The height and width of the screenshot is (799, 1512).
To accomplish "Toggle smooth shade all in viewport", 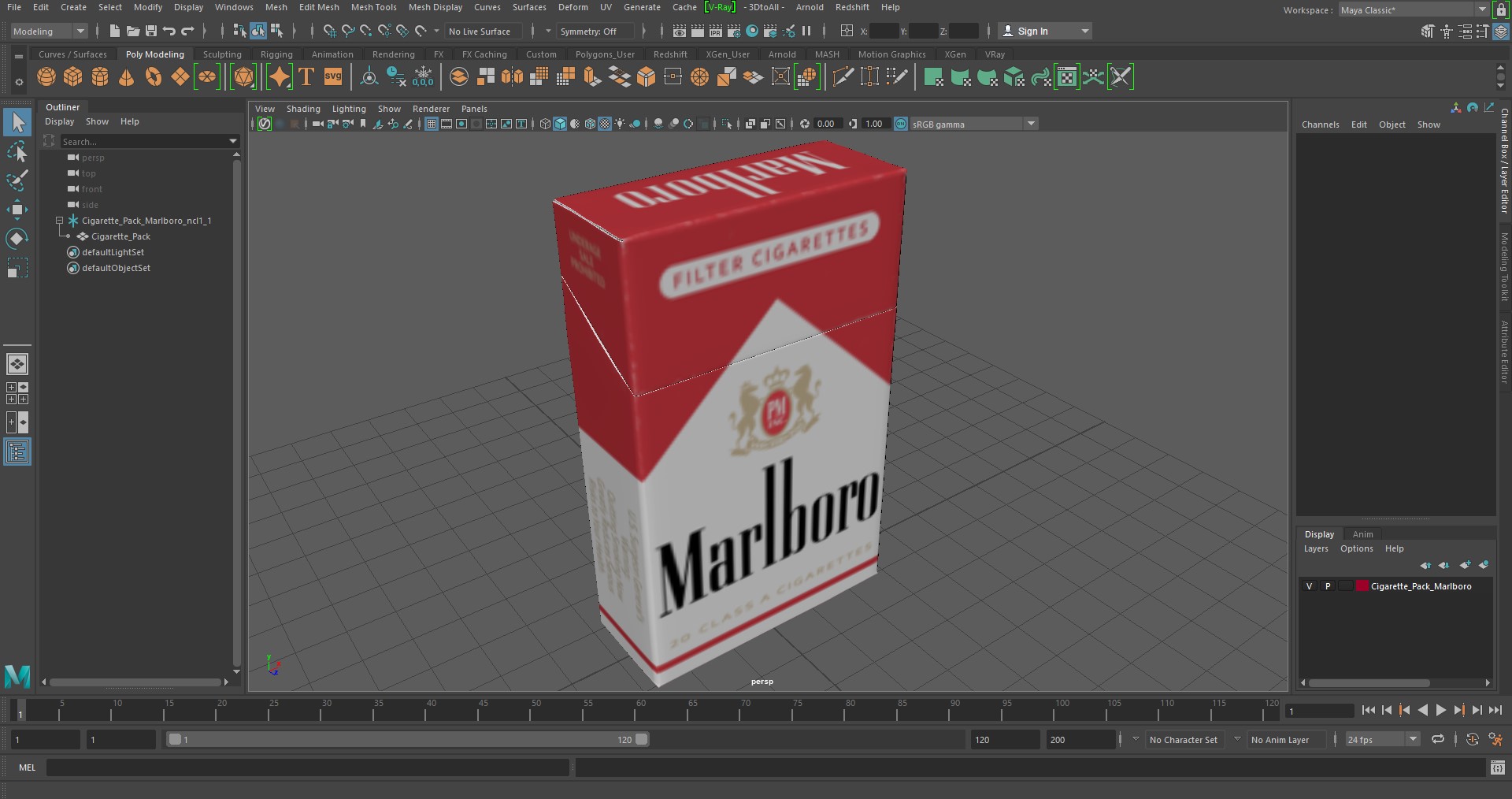I will tap(560, 124).
